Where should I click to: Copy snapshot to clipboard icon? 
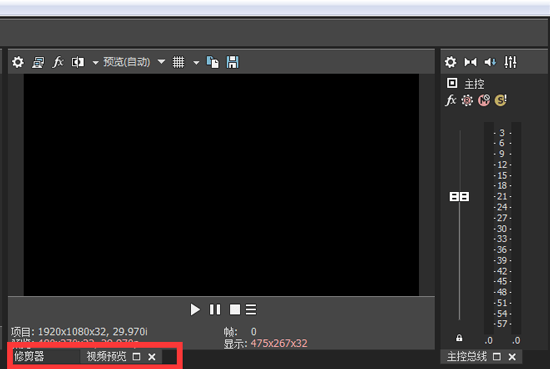[x=213, y=62]
